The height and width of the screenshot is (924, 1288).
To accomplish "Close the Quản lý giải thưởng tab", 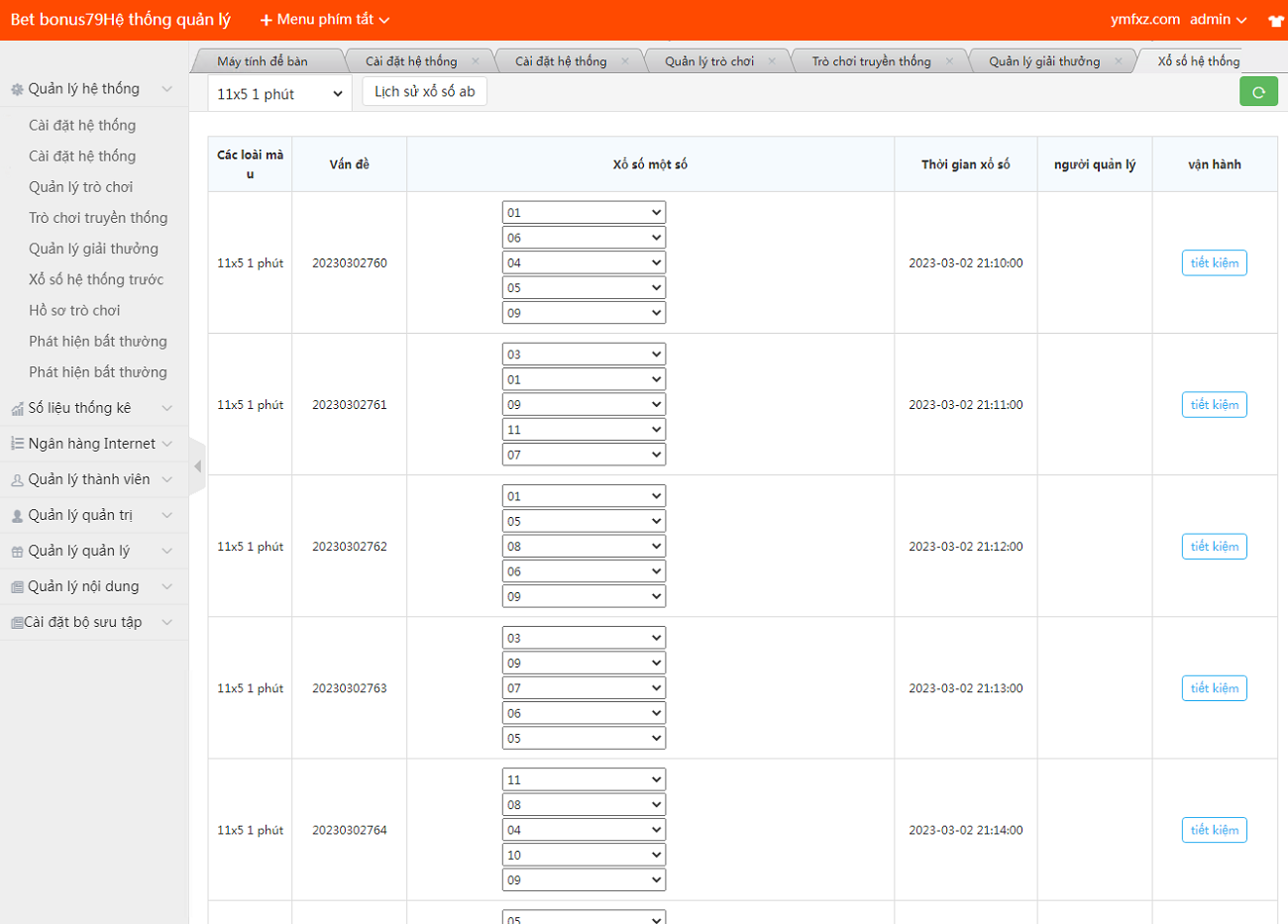I will (1119, 61).
